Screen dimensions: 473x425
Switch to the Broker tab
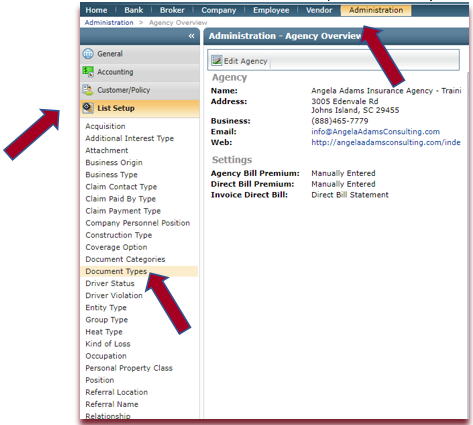[x=172, y=10]
